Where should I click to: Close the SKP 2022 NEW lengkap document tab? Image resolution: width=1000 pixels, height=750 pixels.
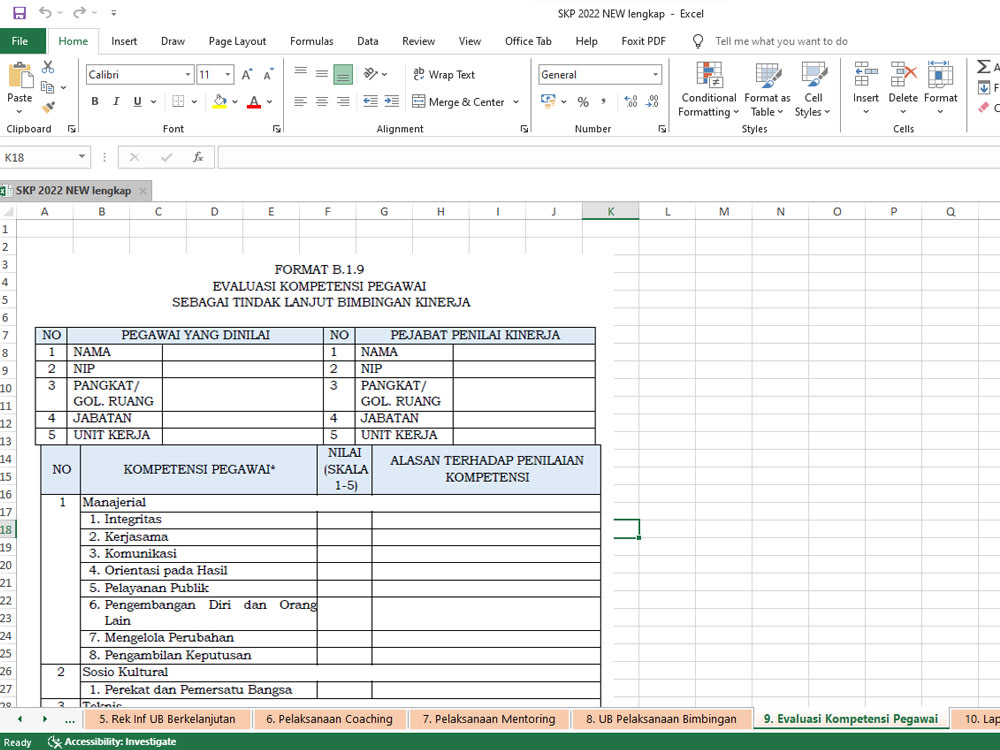point(143,191)
